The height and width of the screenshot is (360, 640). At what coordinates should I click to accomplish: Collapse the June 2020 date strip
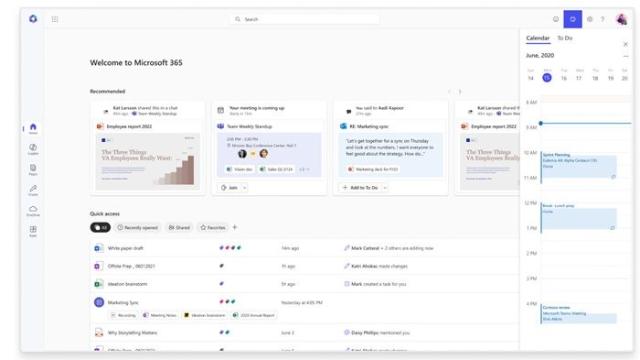point(626,56)
